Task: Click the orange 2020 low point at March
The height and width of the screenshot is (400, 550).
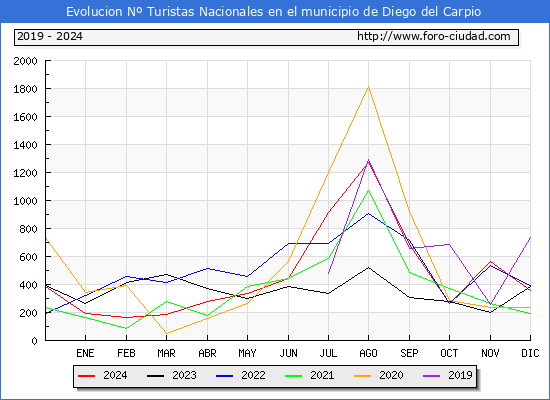Action: click(166, 333)
